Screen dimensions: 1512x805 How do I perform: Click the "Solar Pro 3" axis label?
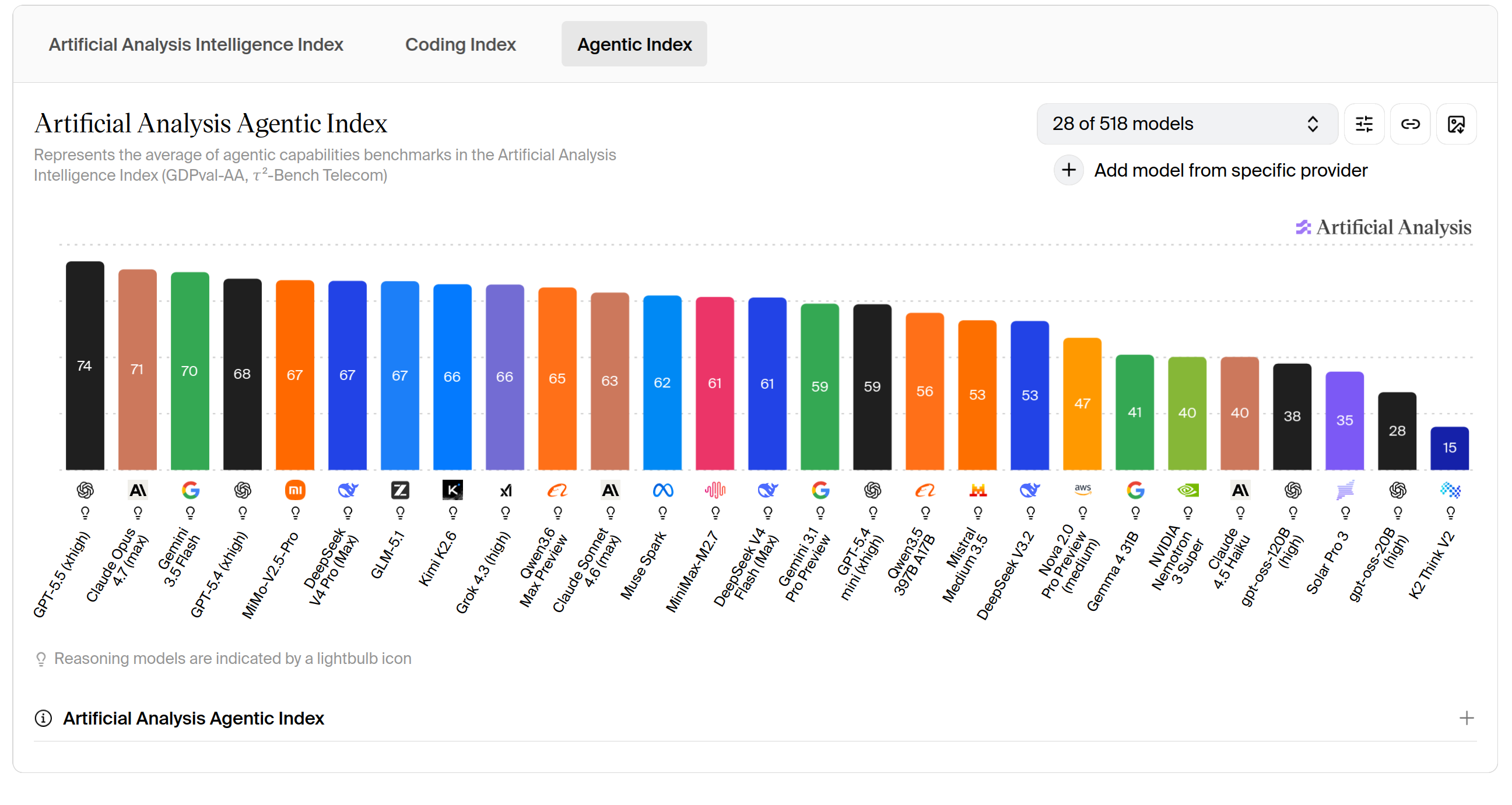click(x=1328, y=563)
